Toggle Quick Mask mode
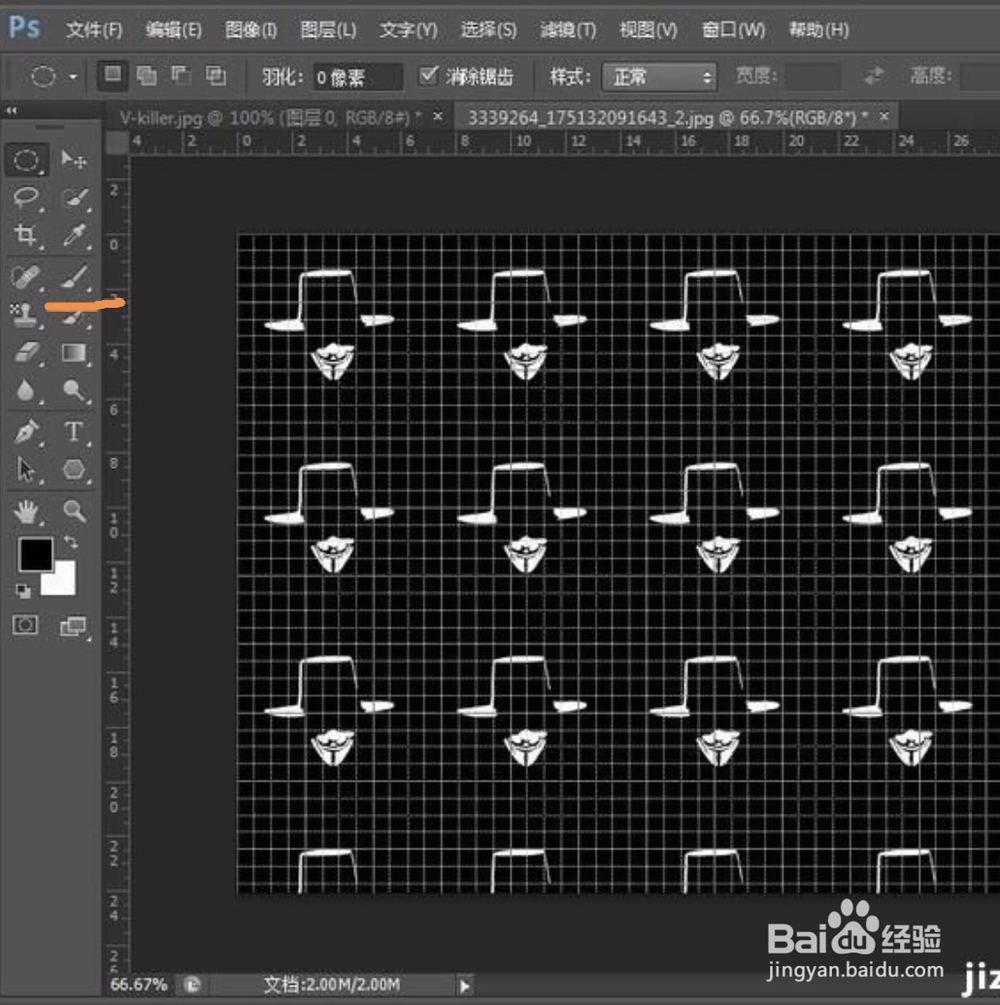Image resolution: width=1000 pixels, height=1005 pixels. click(x=25, y=625)
